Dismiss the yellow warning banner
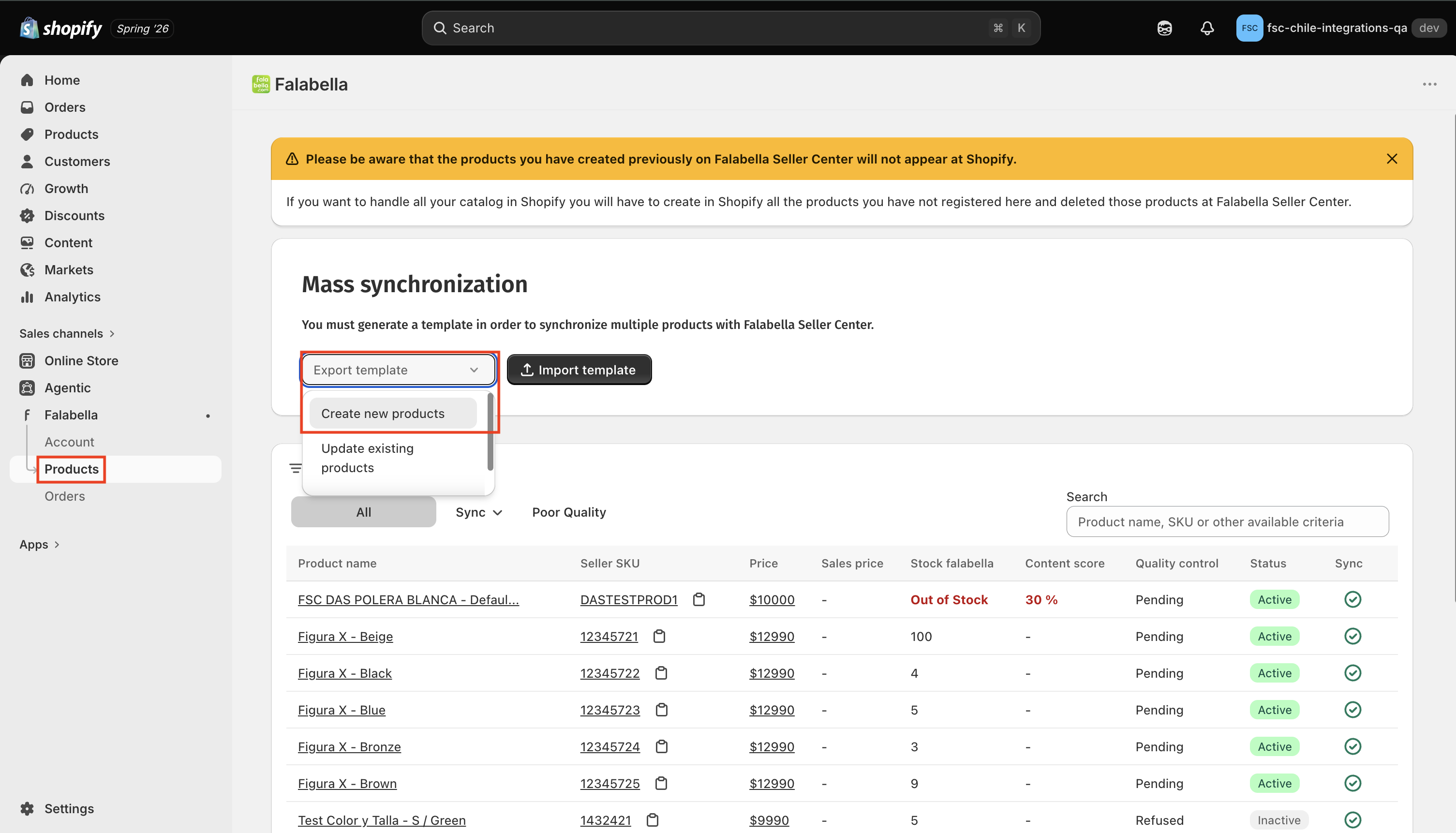Screen dimensions: 1456x833 [x=1392, y=159]
